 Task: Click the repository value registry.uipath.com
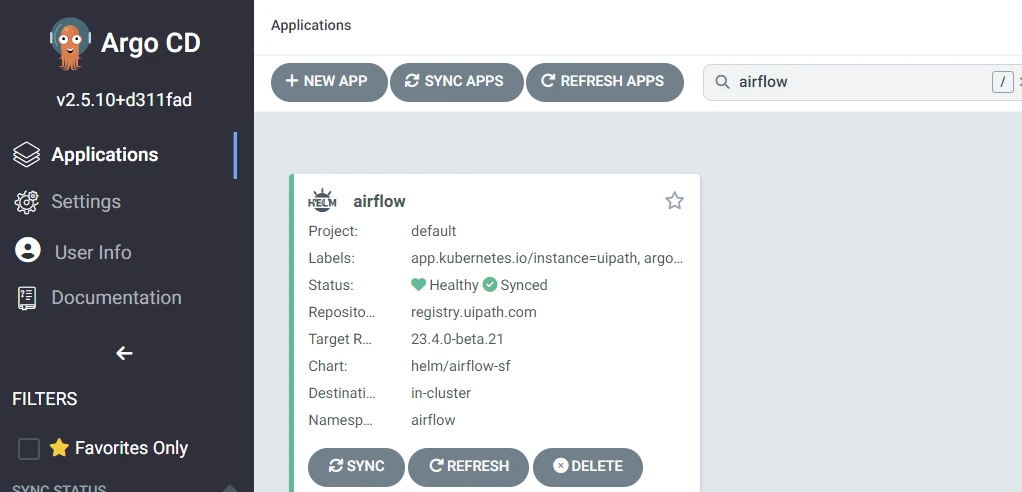pyautogui.click(x=474, y=312)
